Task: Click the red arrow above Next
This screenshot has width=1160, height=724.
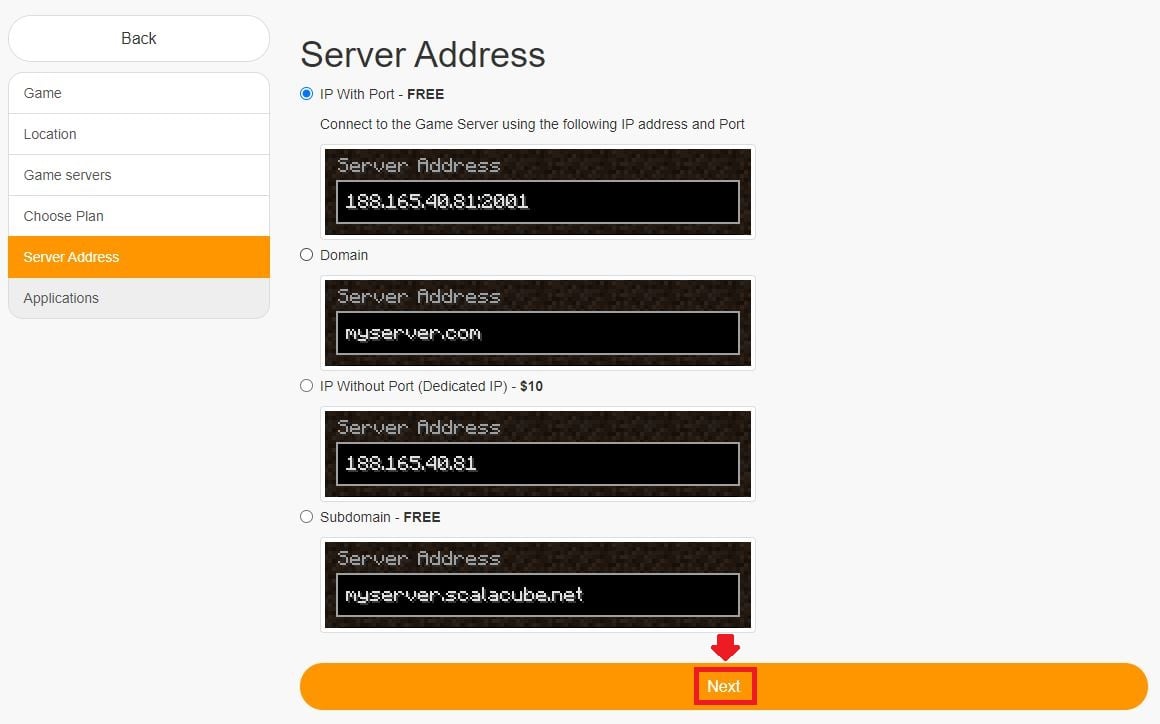Action: tap(726, 650)
